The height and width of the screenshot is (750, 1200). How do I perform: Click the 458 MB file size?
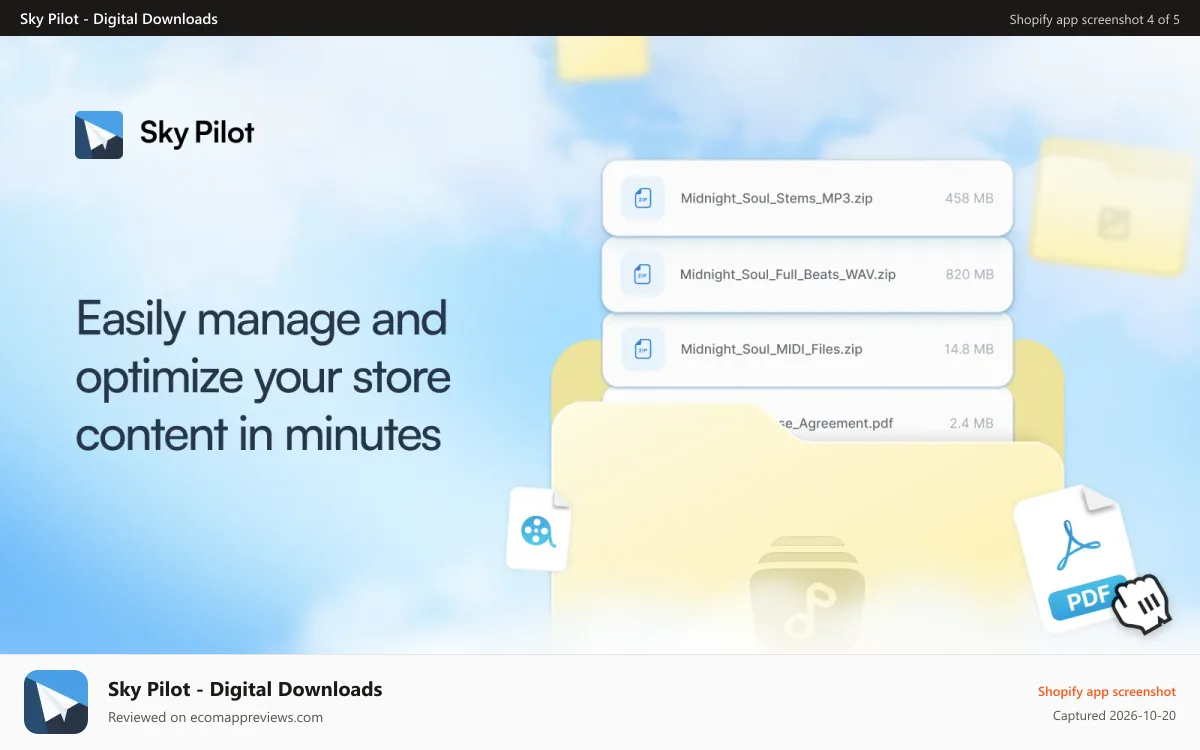click(969, 198)
